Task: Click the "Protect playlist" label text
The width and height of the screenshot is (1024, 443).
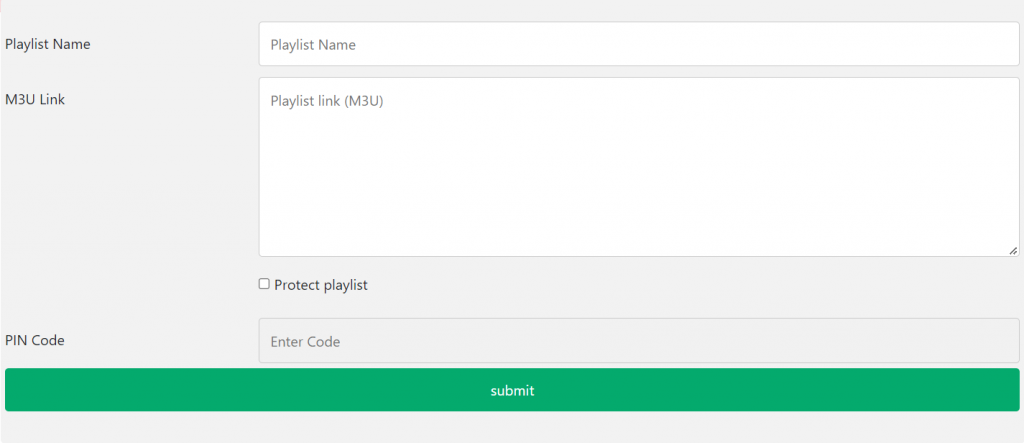Action: [321, 285]
